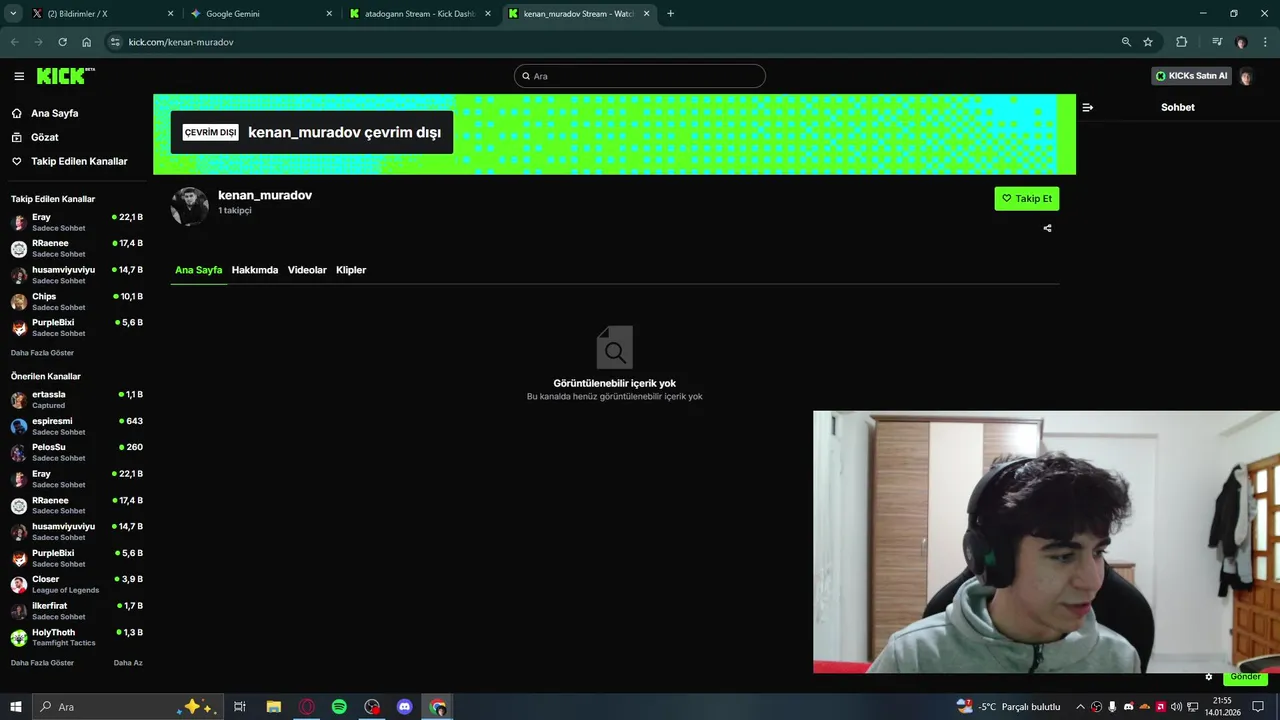Click KICKs Satın Al button
Screen dimensions: 1280x720
coord(1190,76)
